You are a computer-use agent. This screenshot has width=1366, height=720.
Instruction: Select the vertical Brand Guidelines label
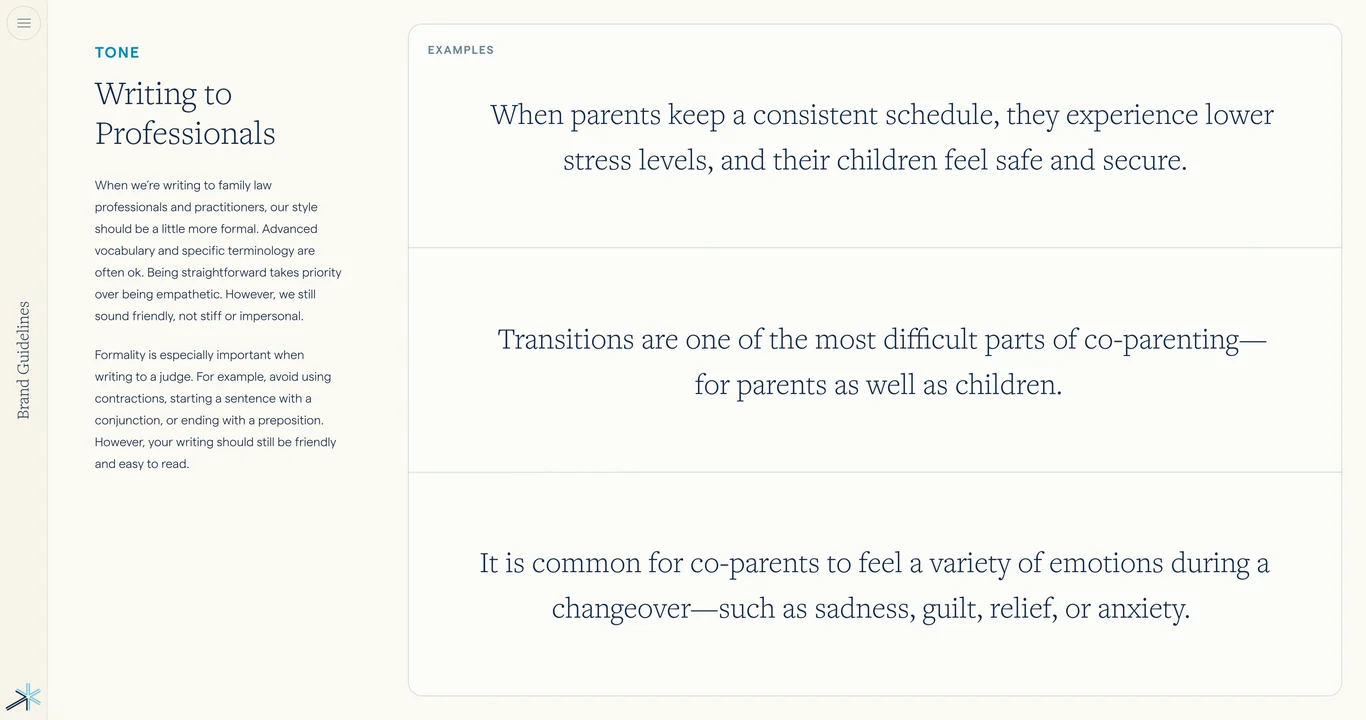tap(24, 360)
